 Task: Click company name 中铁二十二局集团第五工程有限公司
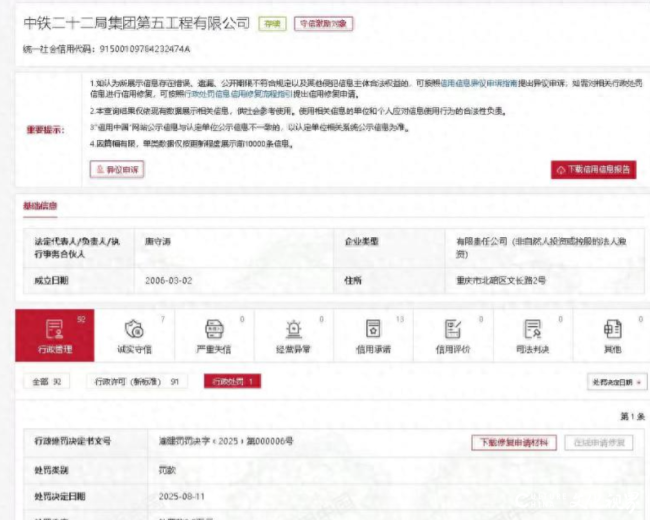pyautogui.click(x=137, y=23)
